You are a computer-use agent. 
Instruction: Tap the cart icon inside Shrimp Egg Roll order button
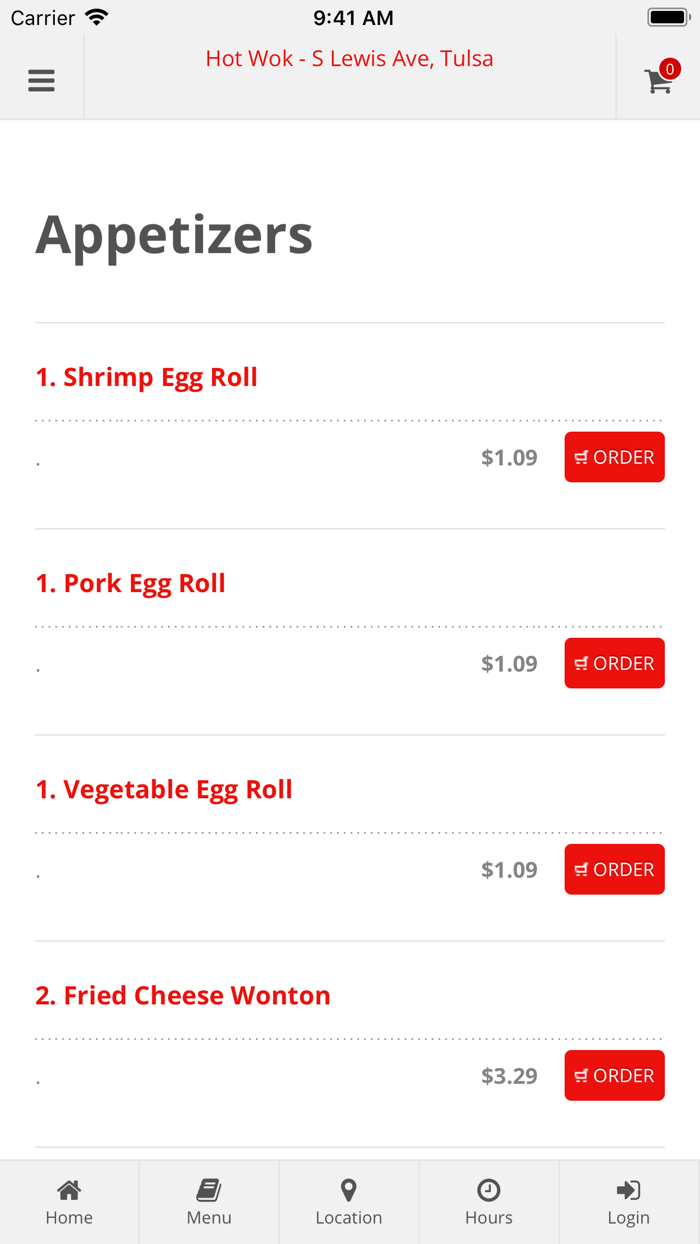point(583,457)
